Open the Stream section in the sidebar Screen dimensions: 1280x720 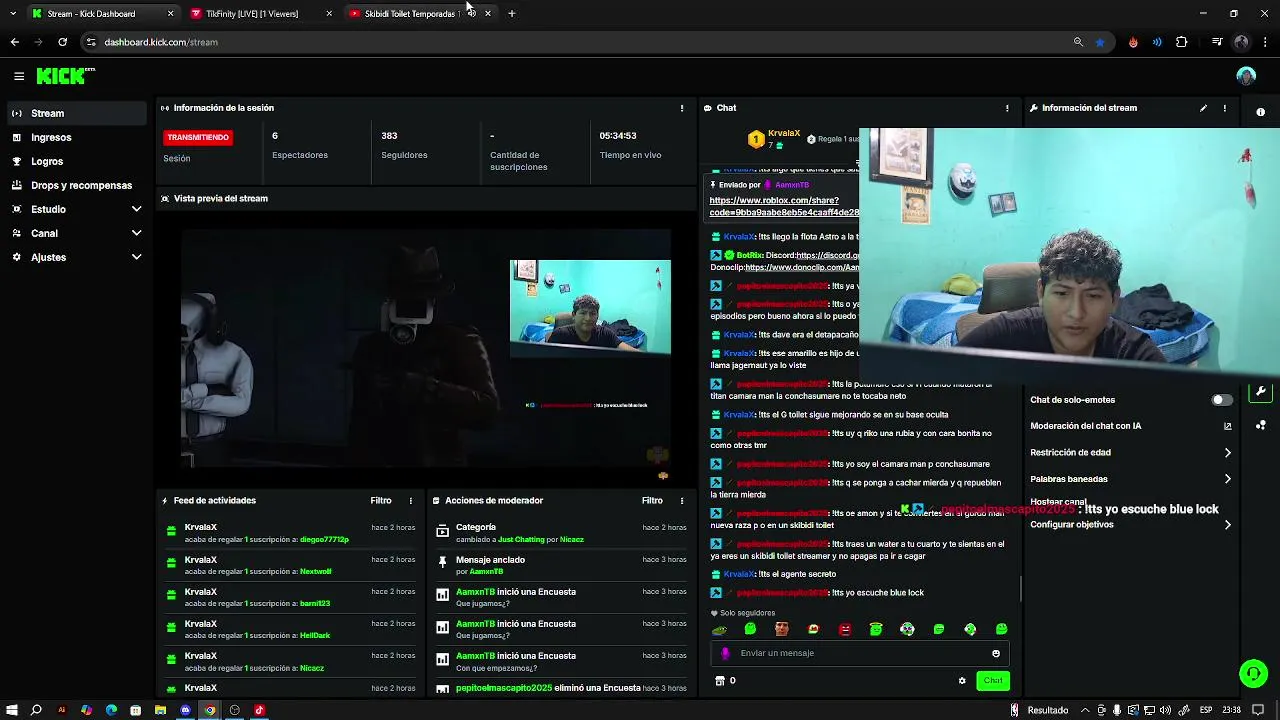point(76,113)
